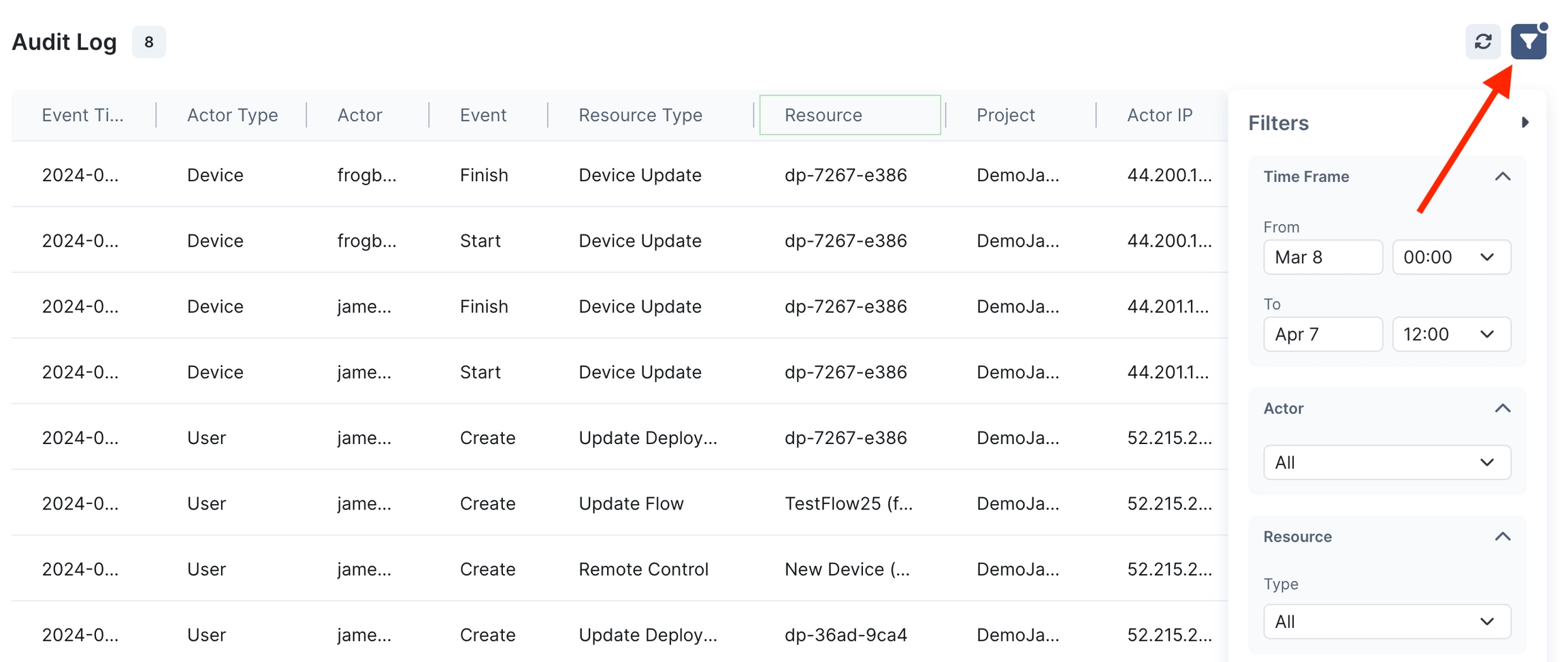Click the audit log count badge 8

tap(148, 42)
